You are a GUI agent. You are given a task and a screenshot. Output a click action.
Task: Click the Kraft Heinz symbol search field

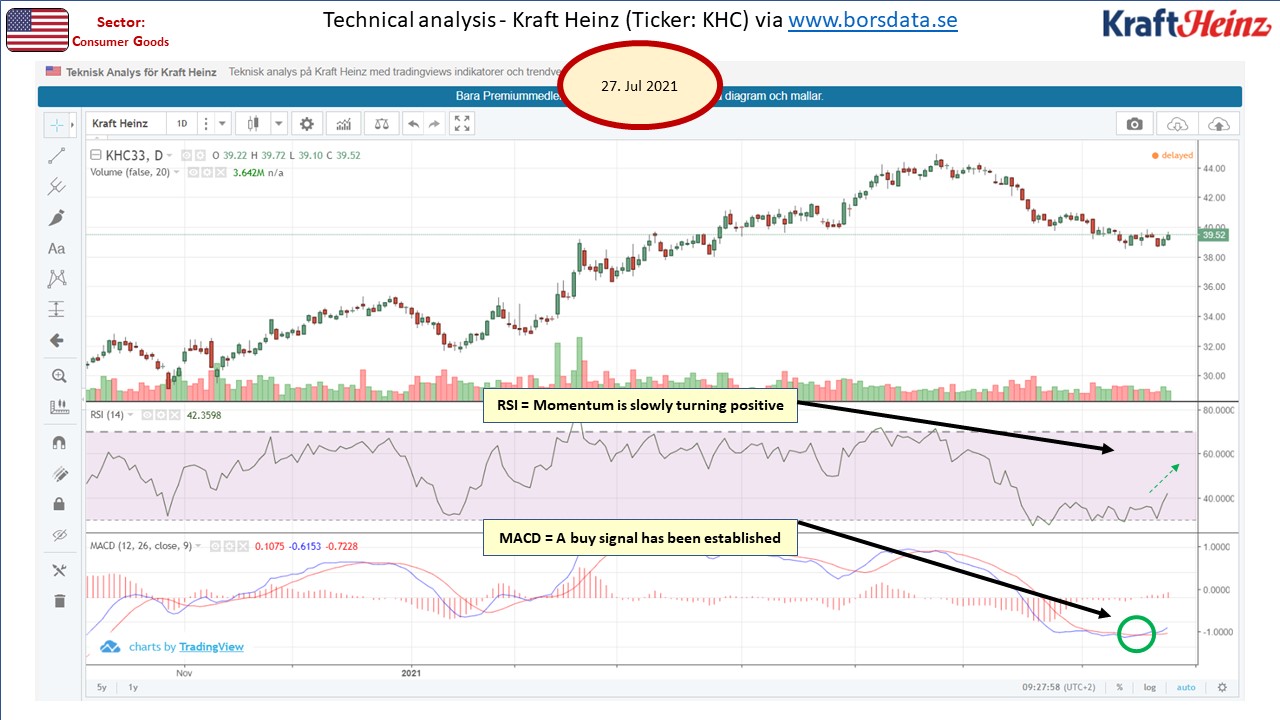(125, 124)
